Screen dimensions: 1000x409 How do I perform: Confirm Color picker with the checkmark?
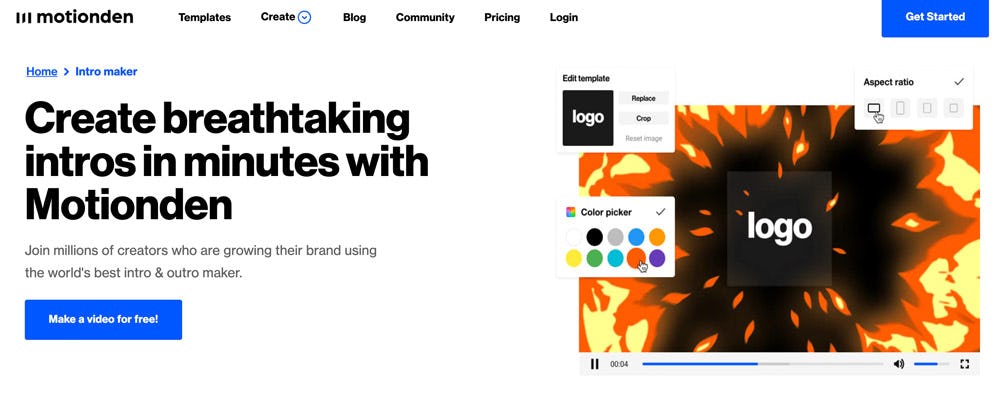[x=660, y=212]
